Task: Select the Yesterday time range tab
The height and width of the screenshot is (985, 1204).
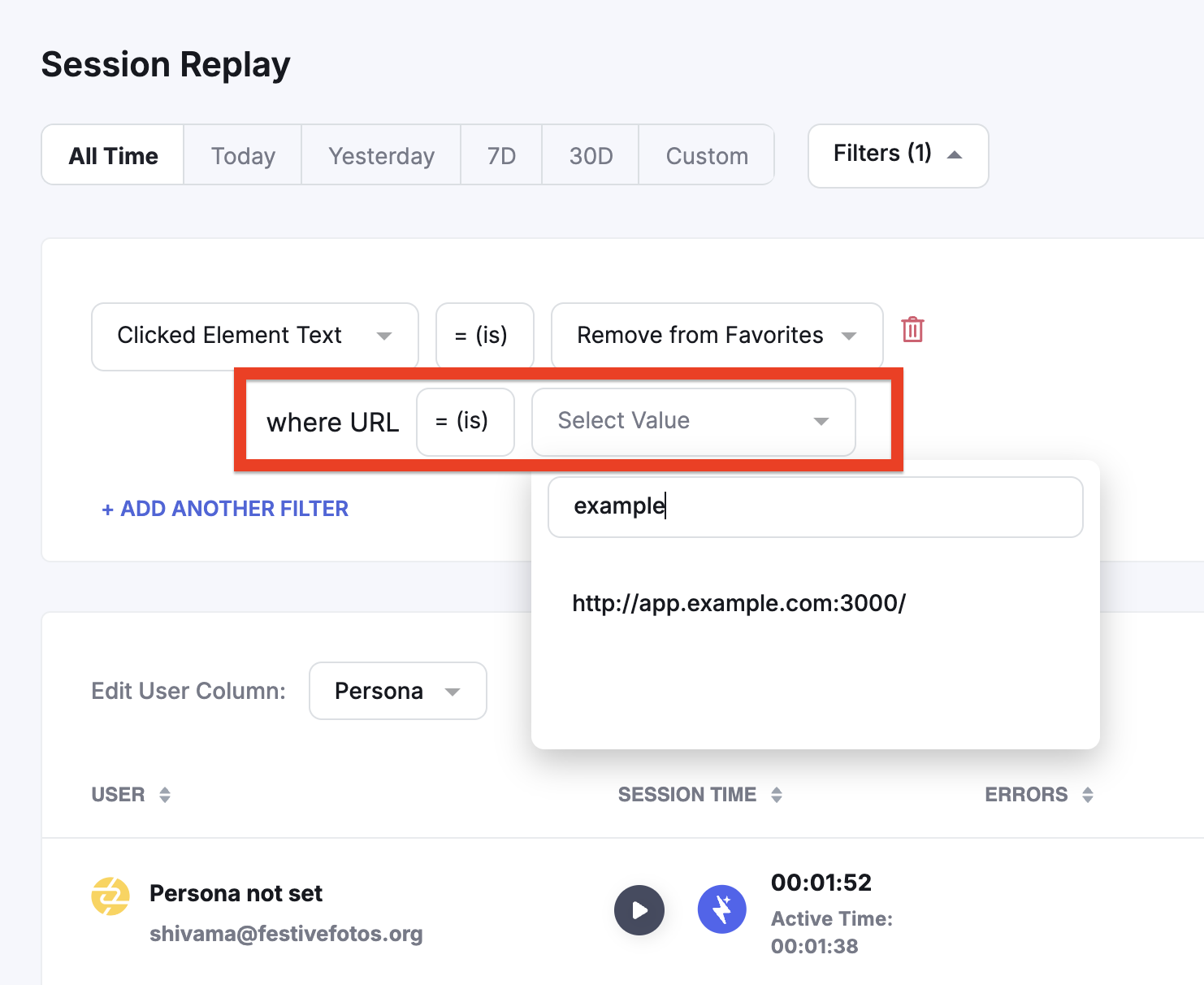Action: (x=381, y=155)
